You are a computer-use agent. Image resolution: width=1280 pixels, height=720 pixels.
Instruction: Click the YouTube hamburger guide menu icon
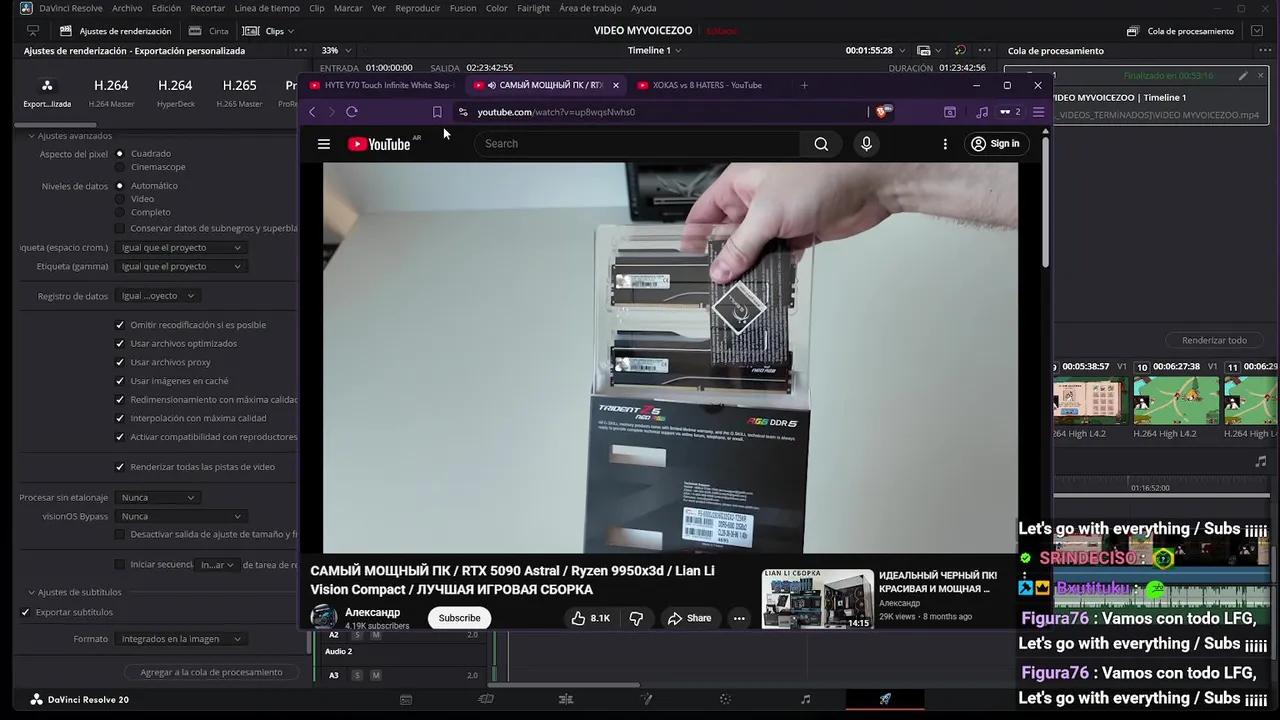coord(324,144)
